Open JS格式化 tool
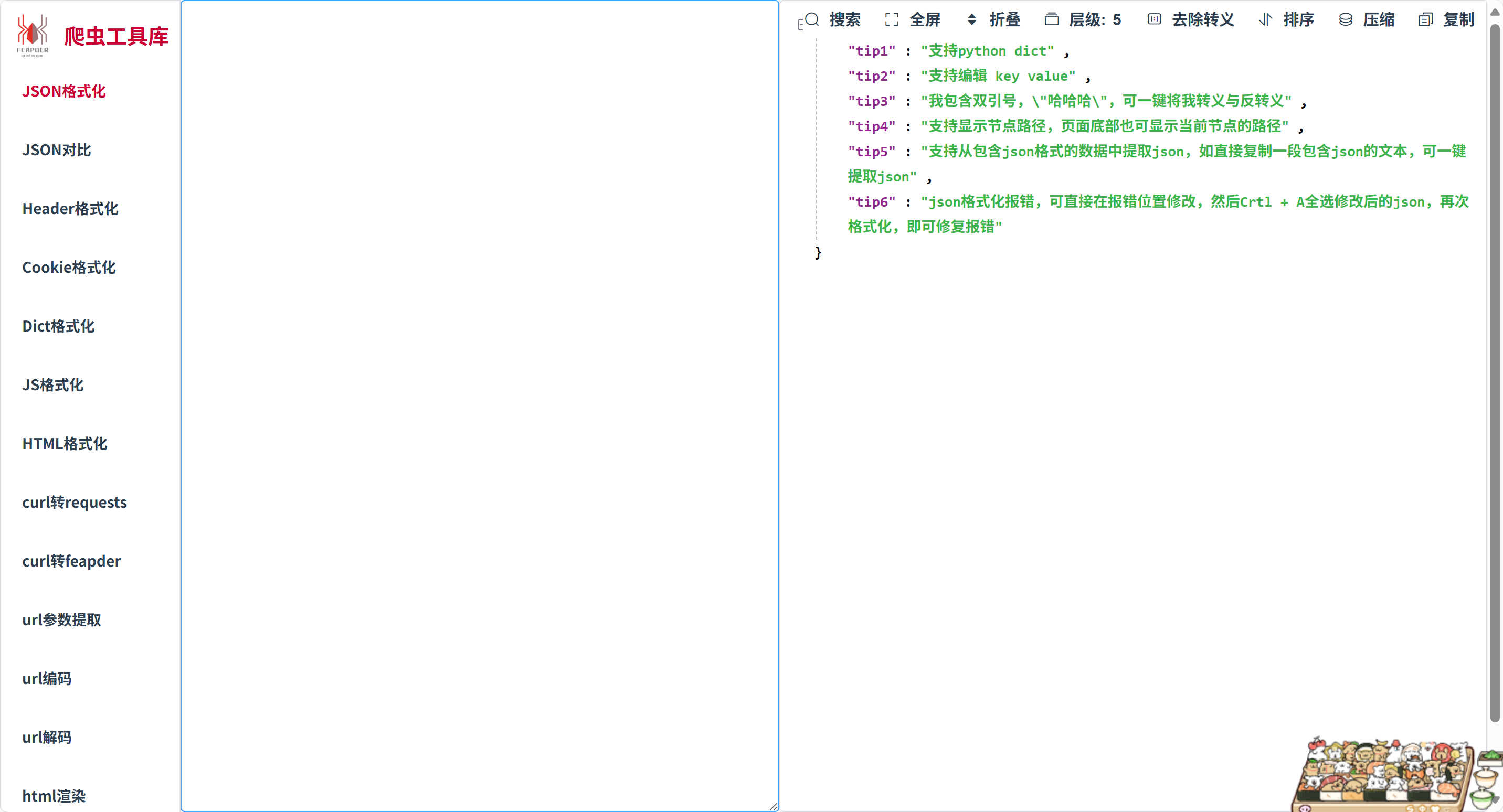This screenshot has height=812, width=1503. point(53,385)
